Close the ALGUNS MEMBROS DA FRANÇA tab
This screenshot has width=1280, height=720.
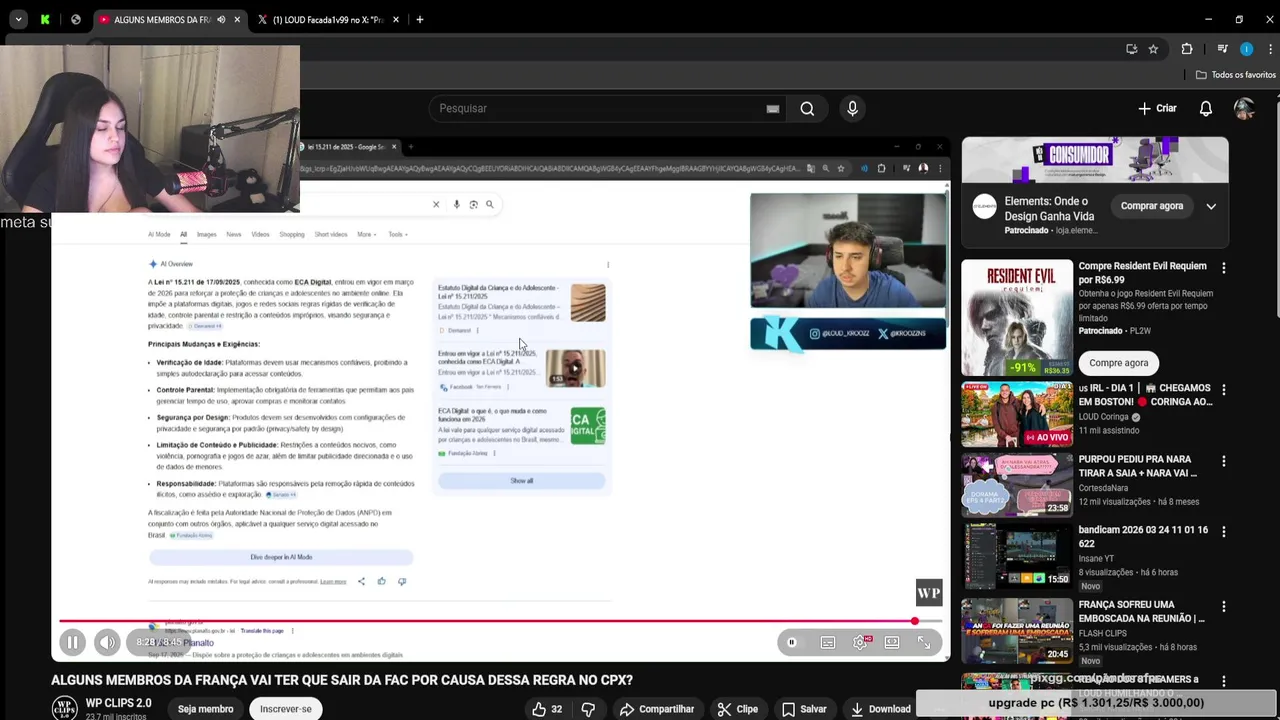(x=237, y=20)
